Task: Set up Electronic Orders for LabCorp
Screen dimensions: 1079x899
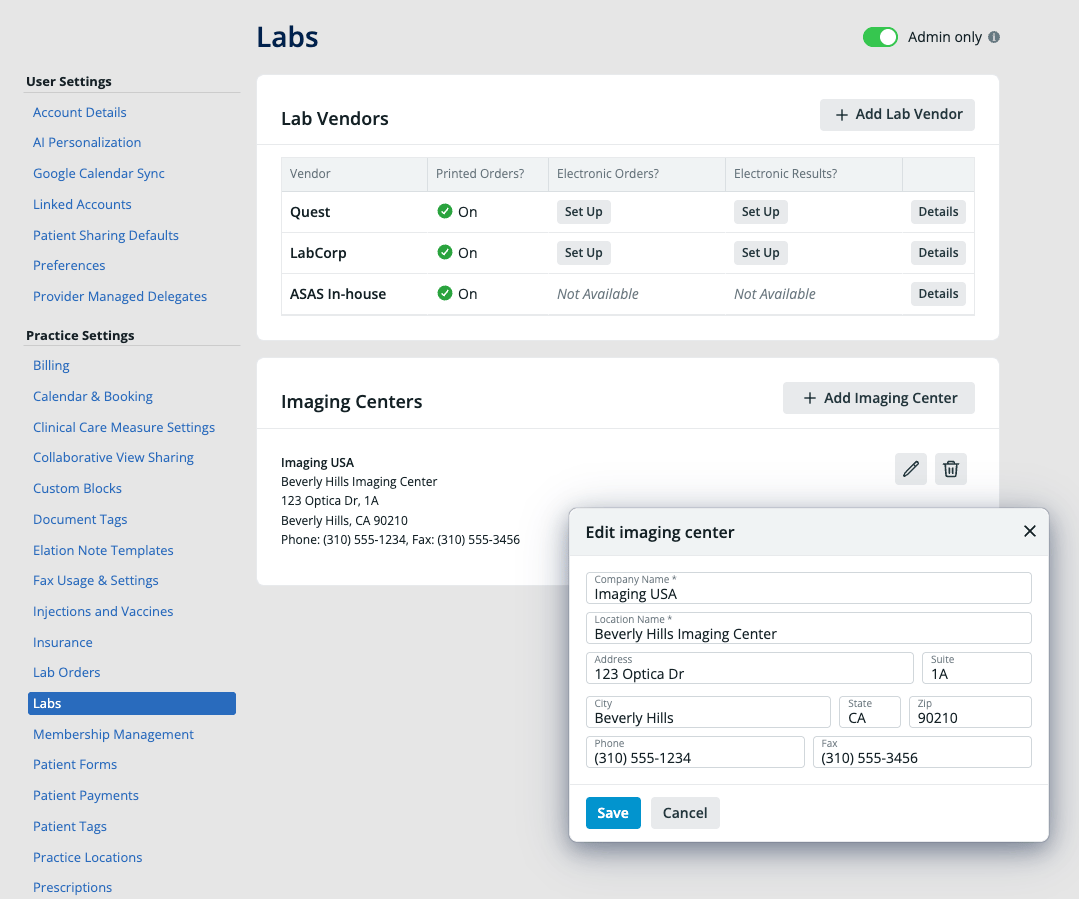Action: click(x=583, y=253)
